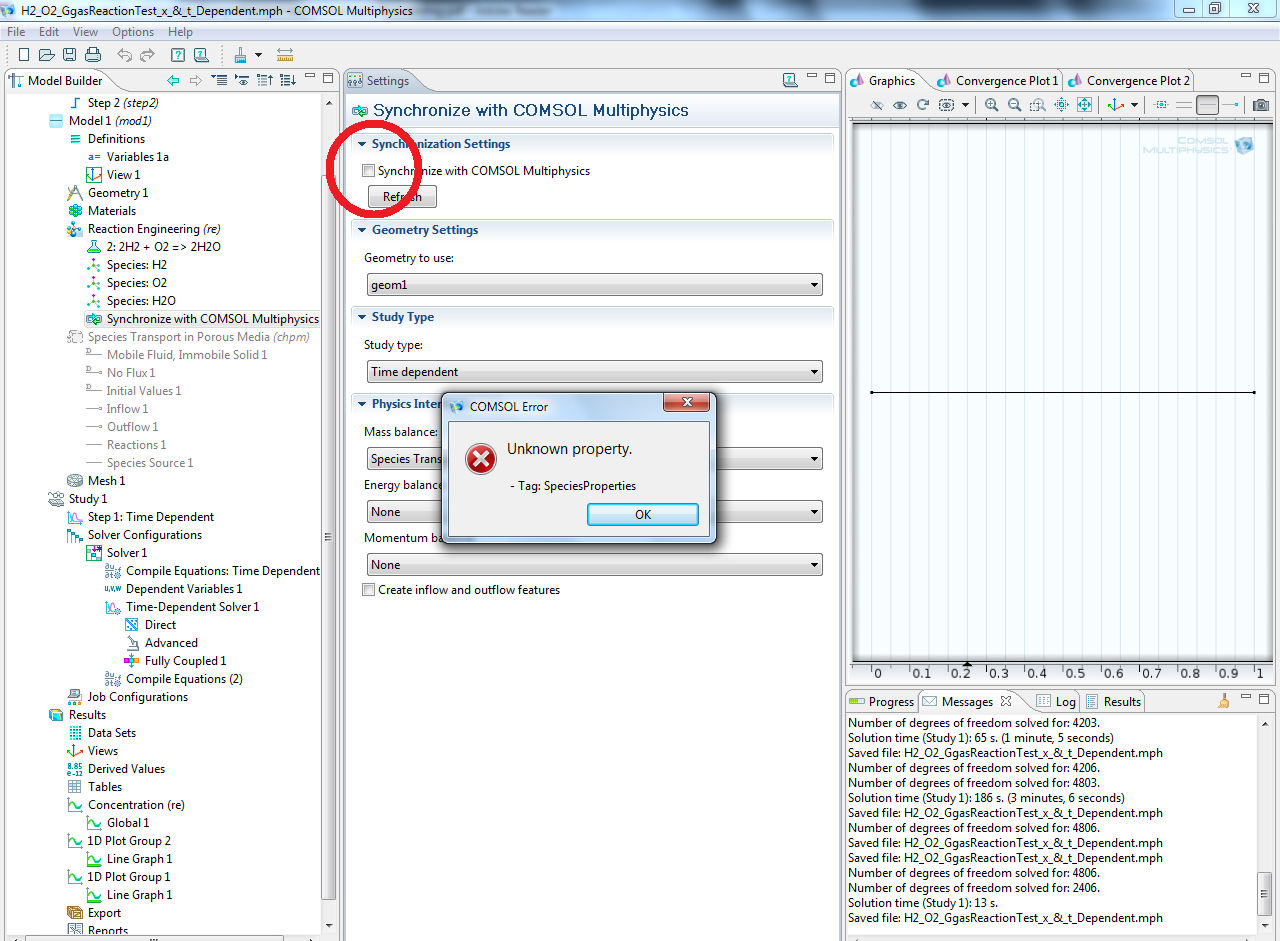Click the Model Builder expand-all icon
Screen dimensions: 1280x941
(x=288, y=80)
